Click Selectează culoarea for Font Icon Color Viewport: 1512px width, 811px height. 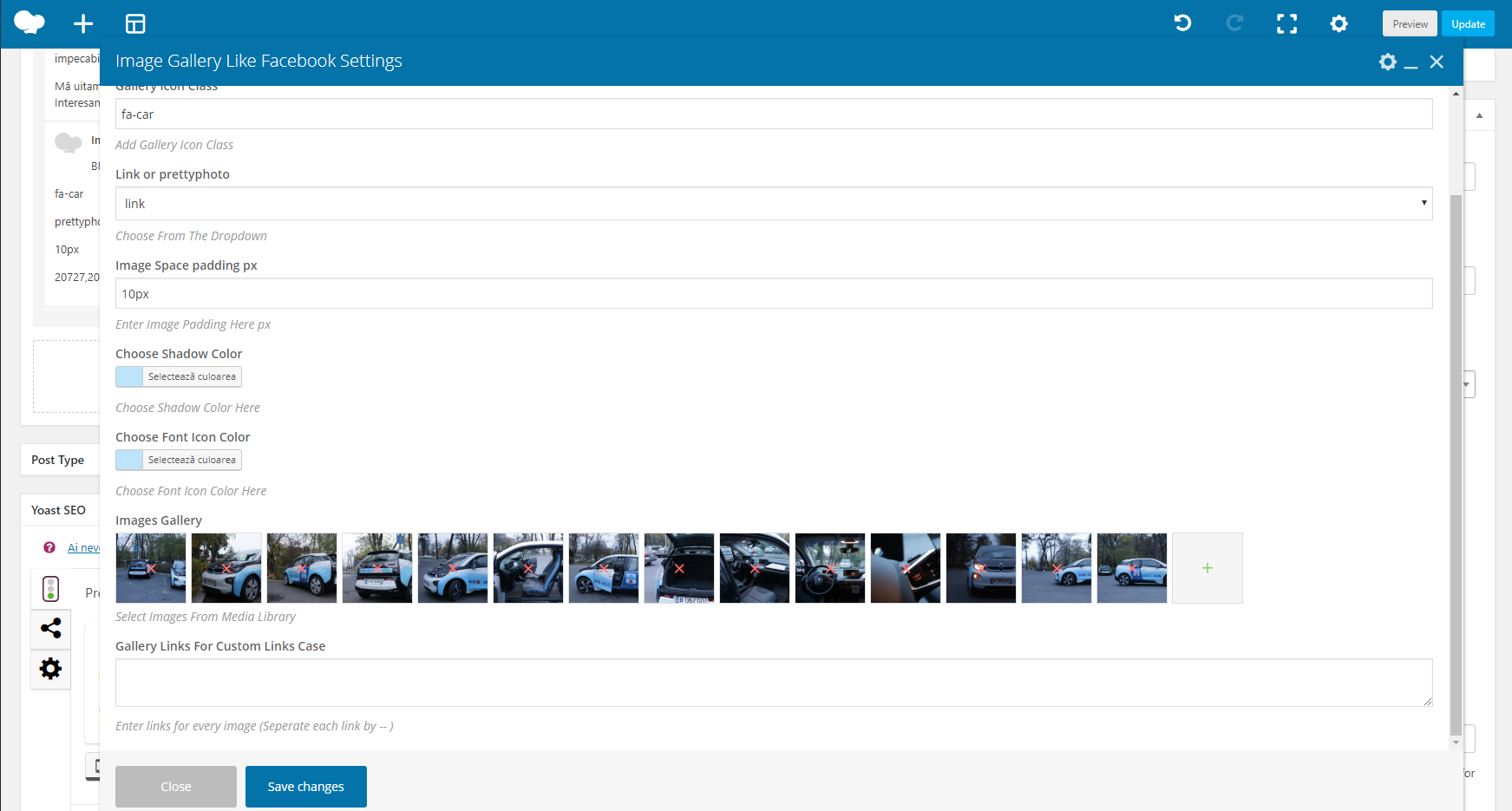click(192, 460)
